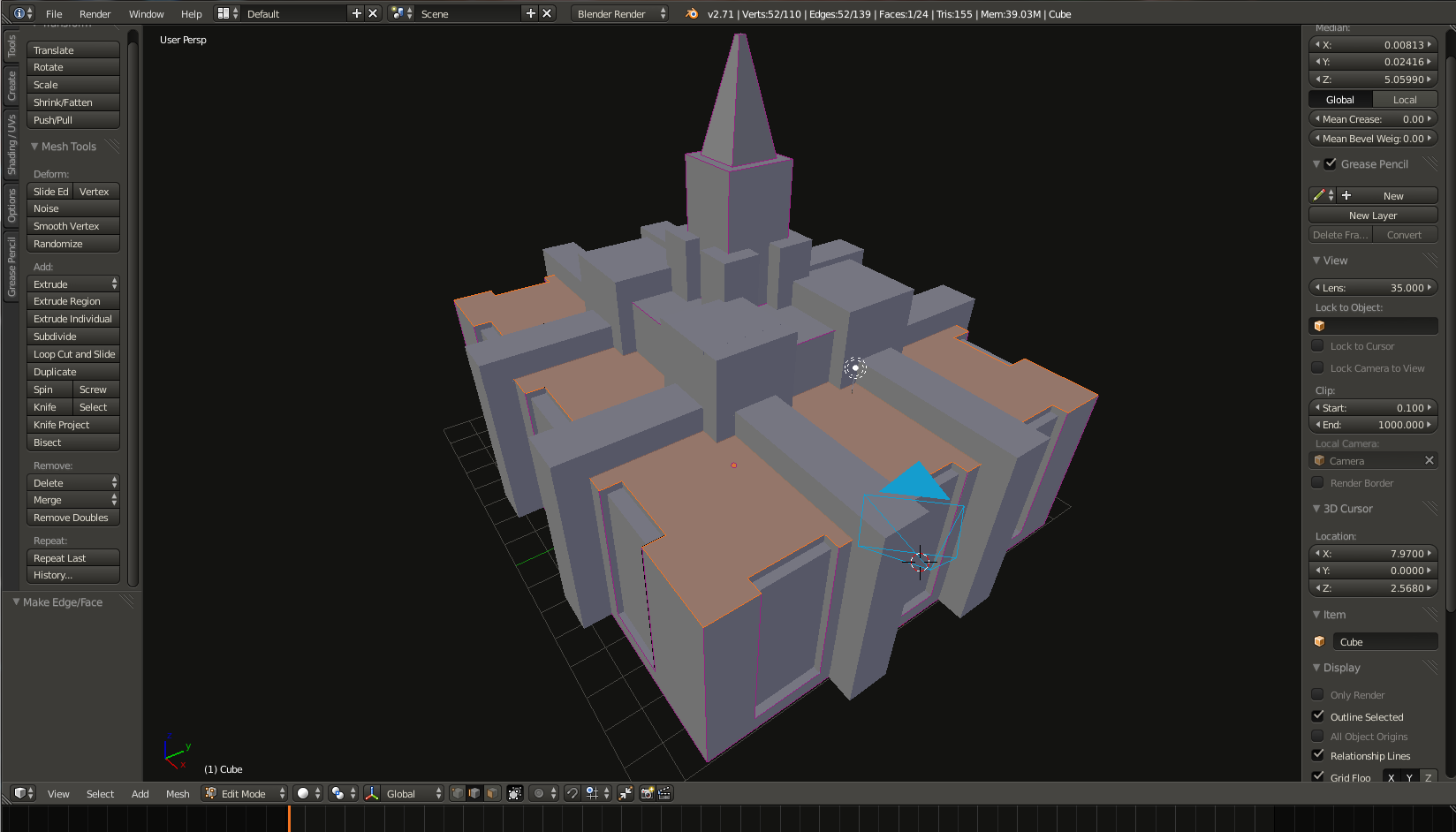Click the Remove Doubles button
This screenshot has width=1456, height=832.
pyautogui.click(x=73, y=518)
